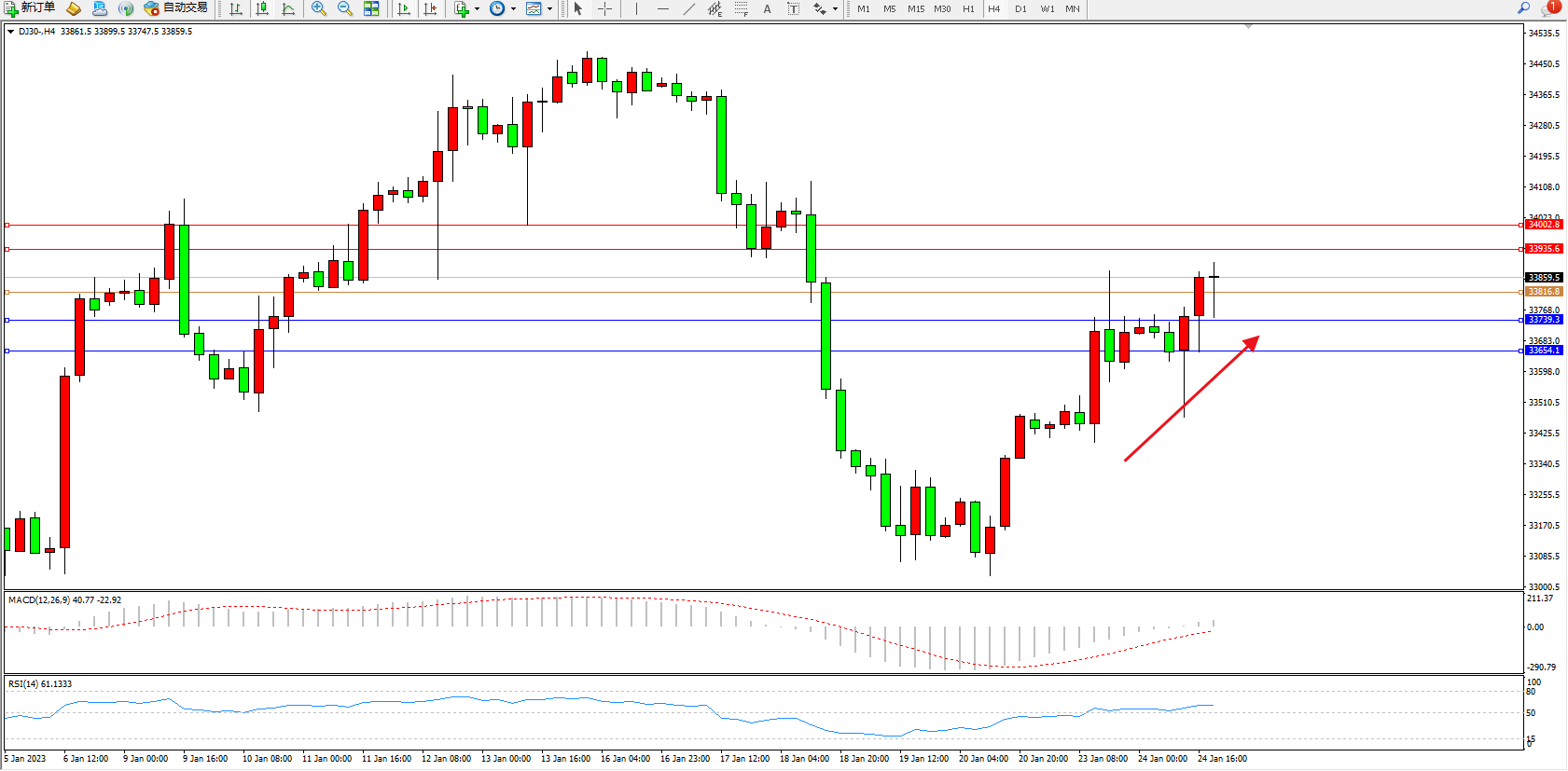The image size is (1568, 771).
Task: Click the red arrow drawn on chart
Action: [x=1191, y=398]
